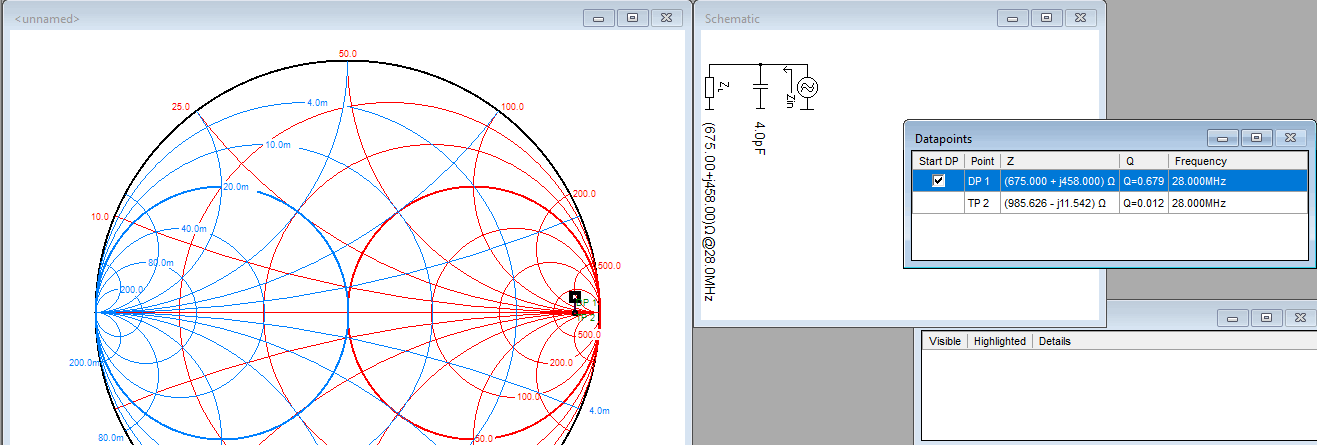Click the Frequency column header
Viewport: 1317px width, 445px height.
click(x=1200, y=161)
